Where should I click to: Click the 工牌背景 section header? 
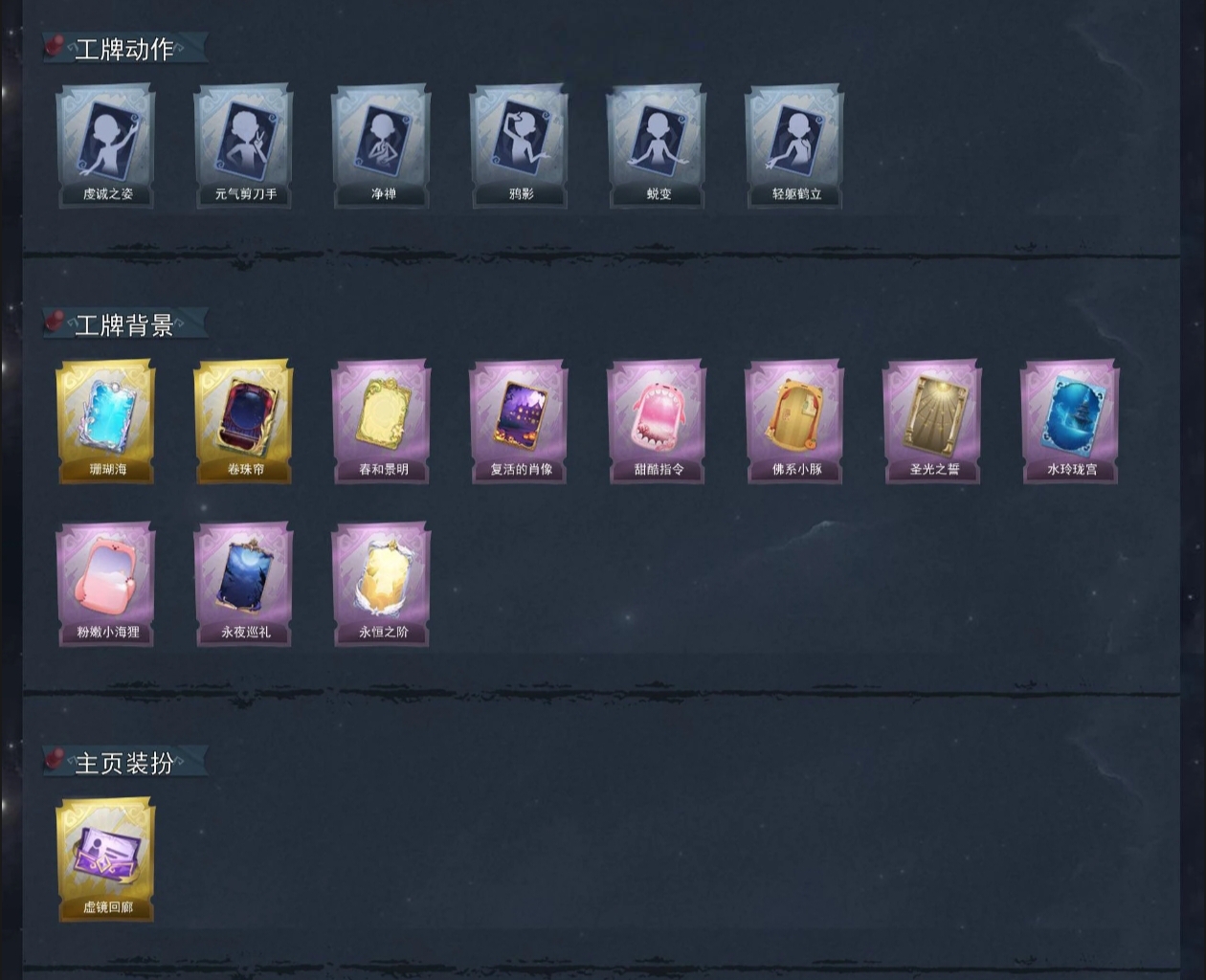tap(124, 324)
